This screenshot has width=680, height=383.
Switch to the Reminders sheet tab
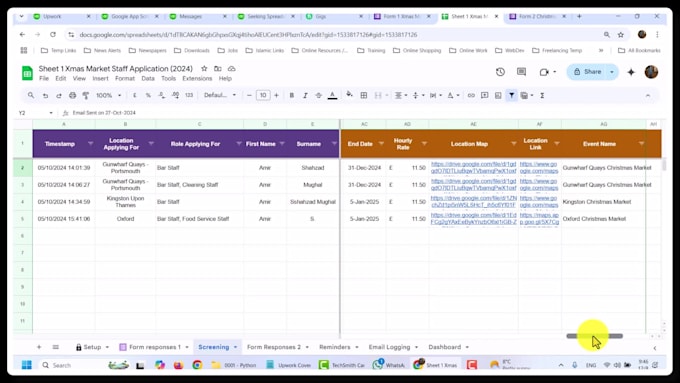click(x=339, y=347)
